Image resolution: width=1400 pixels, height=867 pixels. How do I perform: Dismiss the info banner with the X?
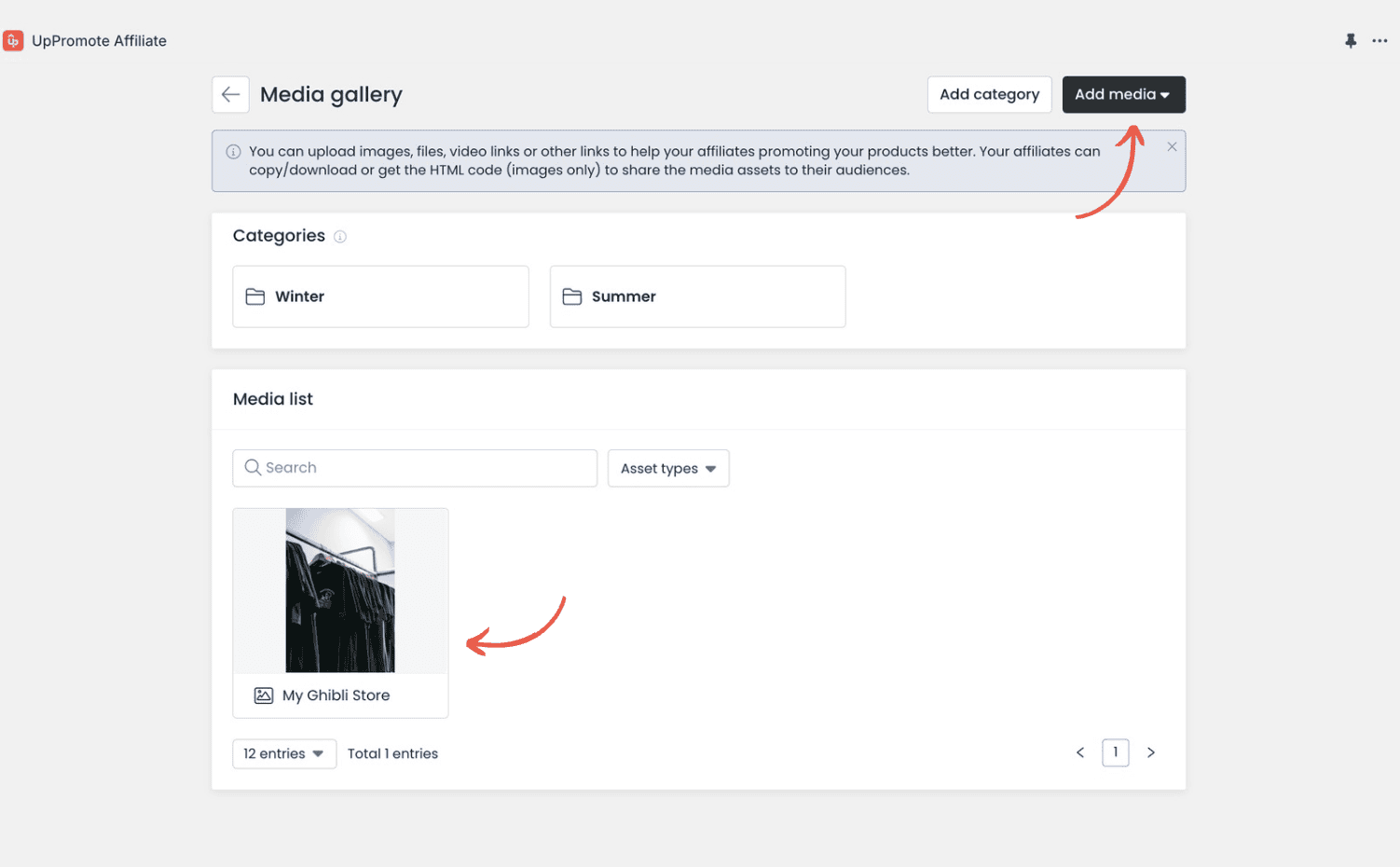click(x=1172, y=146)
